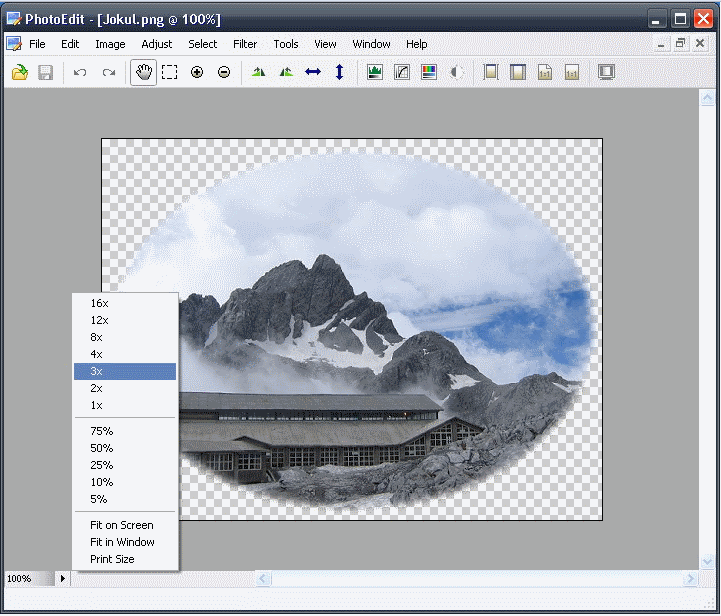The width and height of the screenshot is (721, 616).
Task: Click the Open file folder icon
Action: 19,72
